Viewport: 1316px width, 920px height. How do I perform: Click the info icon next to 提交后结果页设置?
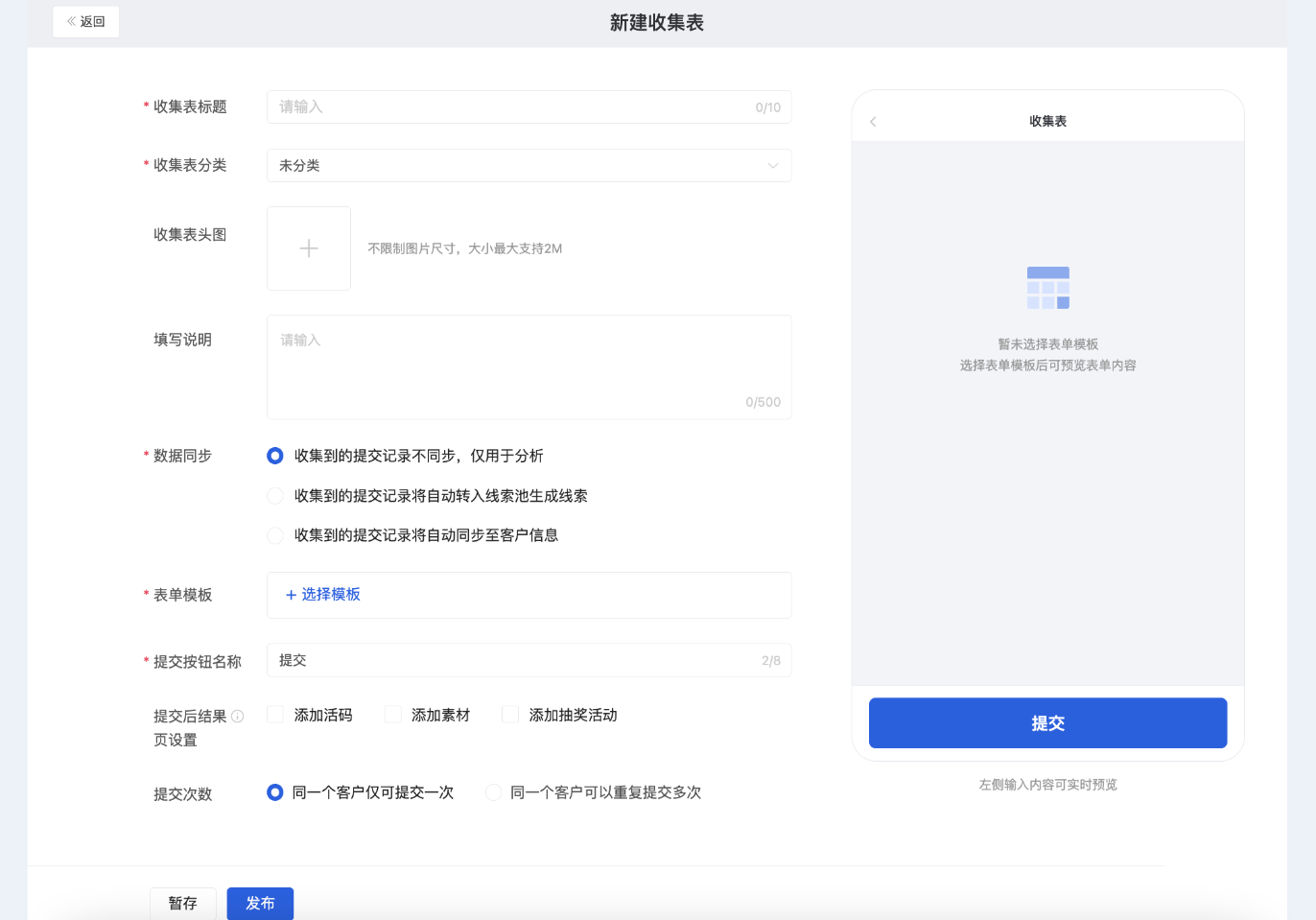coord(238,716)
